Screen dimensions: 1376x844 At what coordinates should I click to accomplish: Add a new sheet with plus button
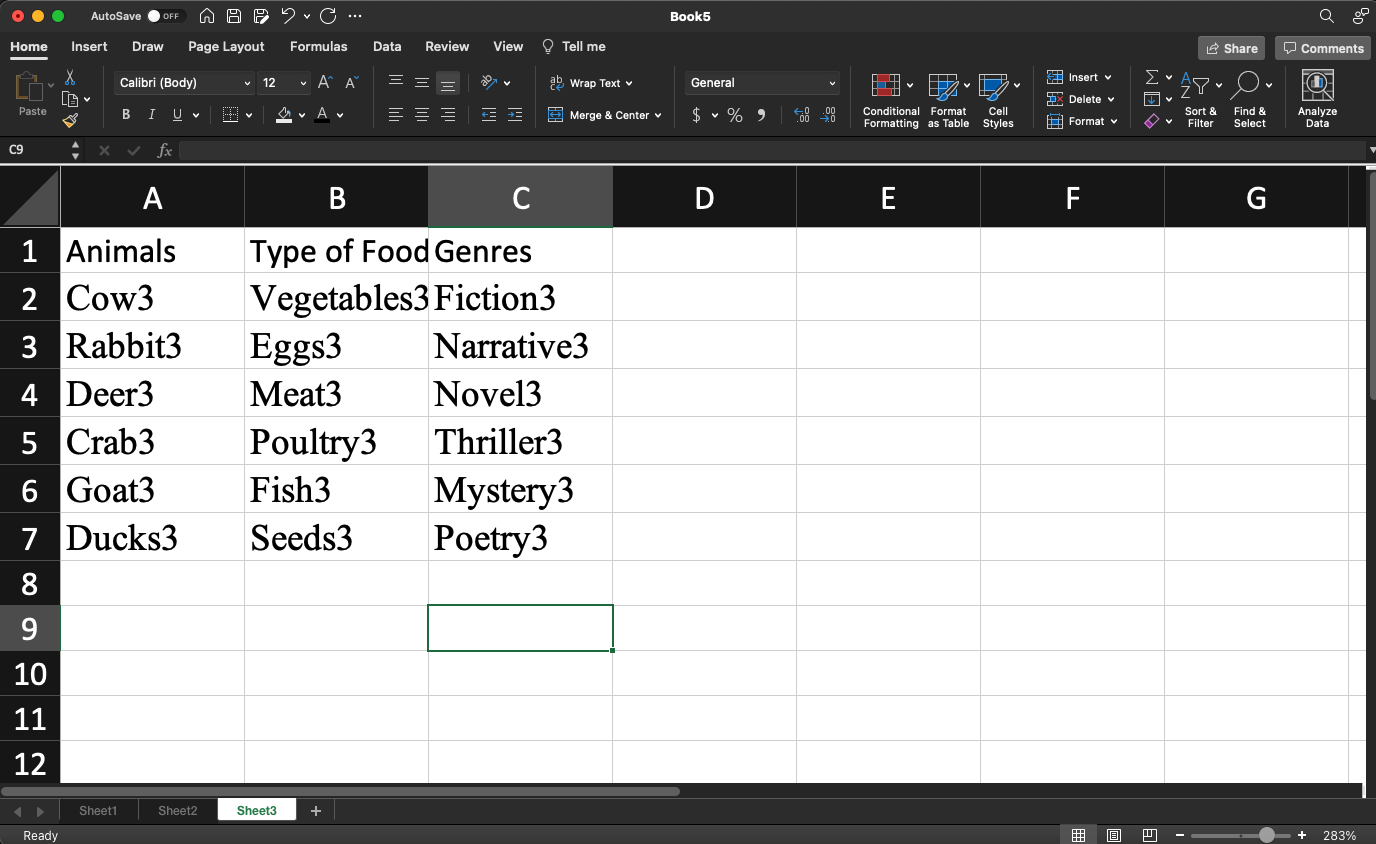tap(316, 811)
